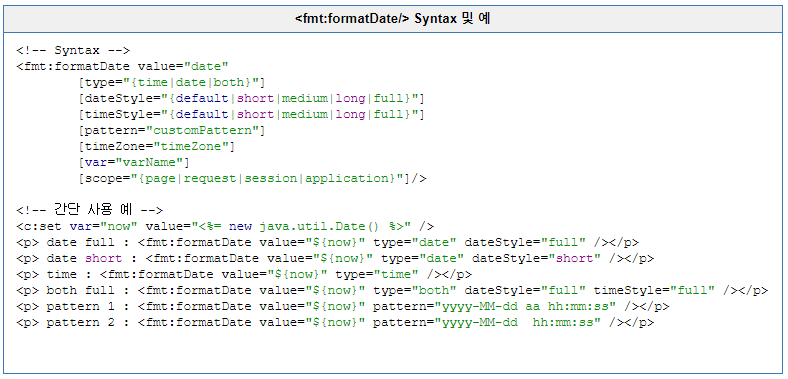Click the timeStyle attribute line

click(x=252, y=115)
